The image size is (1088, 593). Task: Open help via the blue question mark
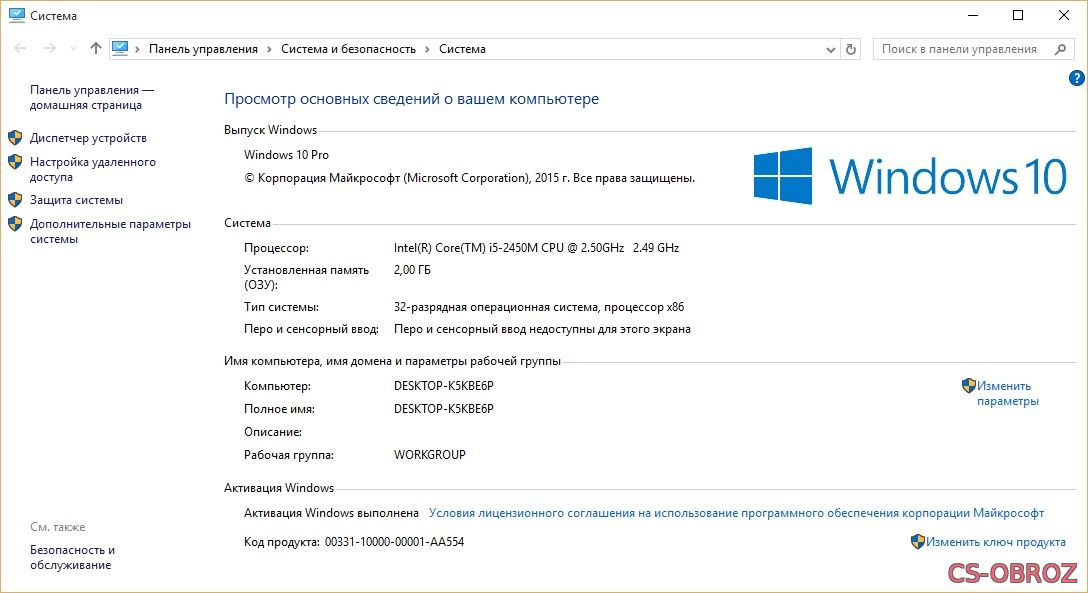tap(1076, 78)
